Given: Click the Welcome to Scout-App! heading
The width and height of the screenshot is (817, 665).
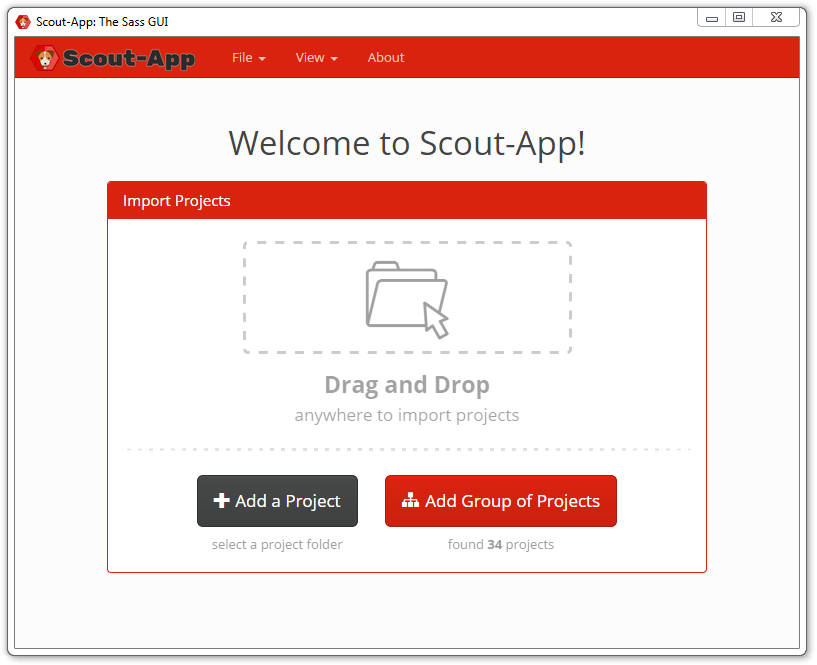Looking at the screenshot, I should point(407,143).
